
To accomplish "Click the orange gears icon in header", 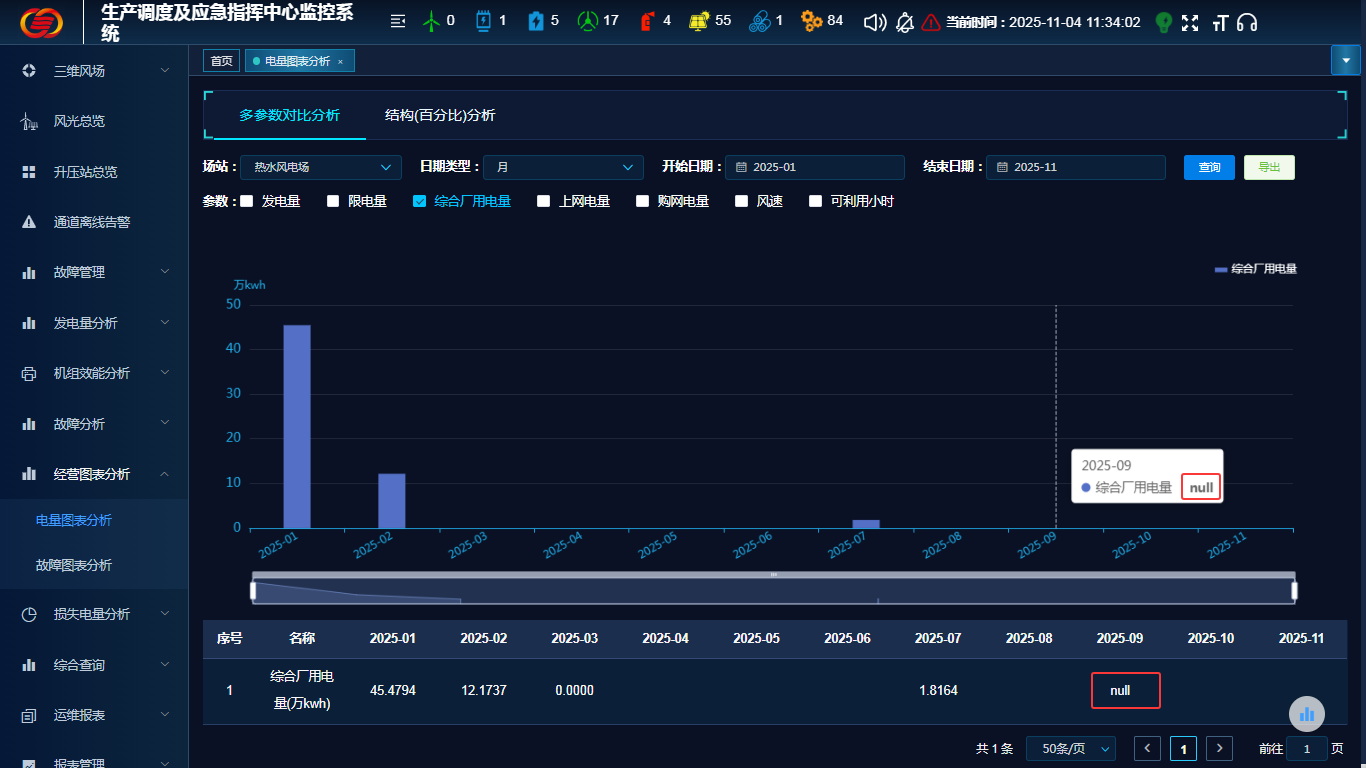I will click(x=811, y=21).
